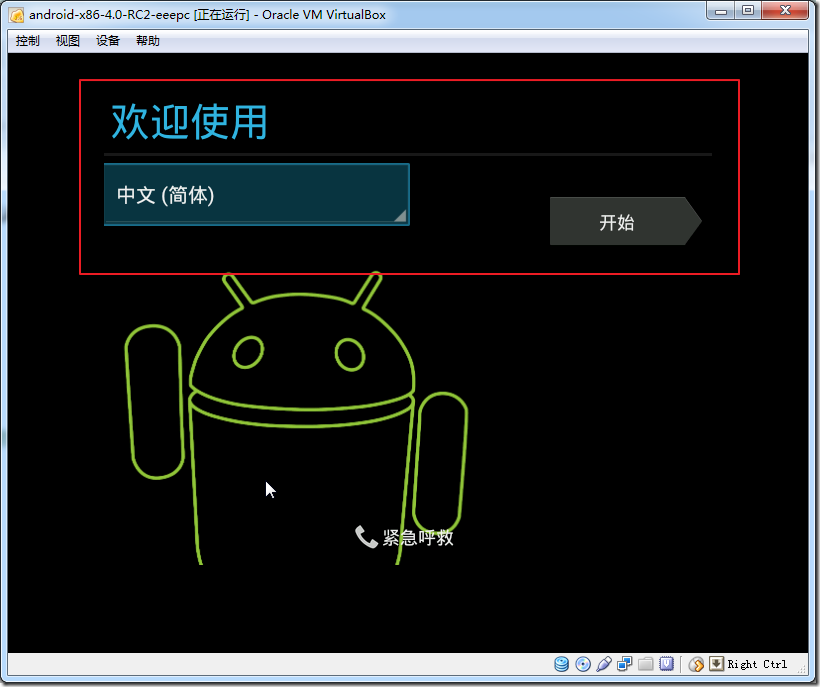The image size is (820, 687).
Task: Click the Right Ctrl host key label
Action: pyautogui.click(x=757, y=664)
